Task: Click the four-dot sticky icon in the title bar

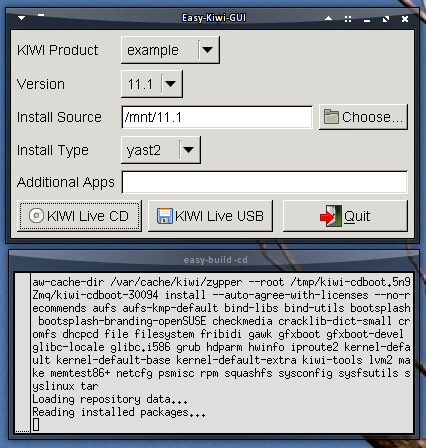Action: point(348,19)
